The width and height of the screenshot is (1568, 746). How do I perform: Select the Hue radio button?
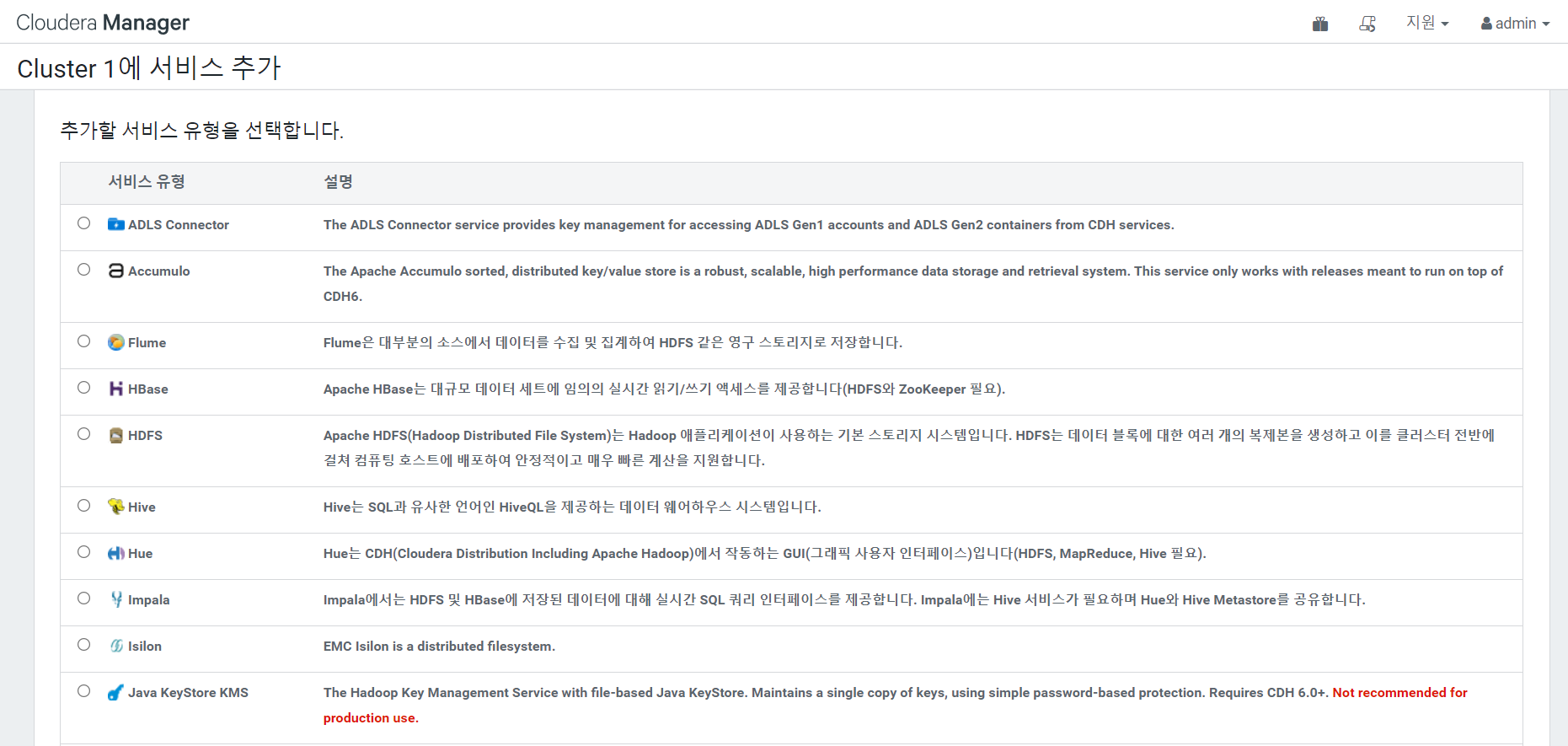[84, 552]
